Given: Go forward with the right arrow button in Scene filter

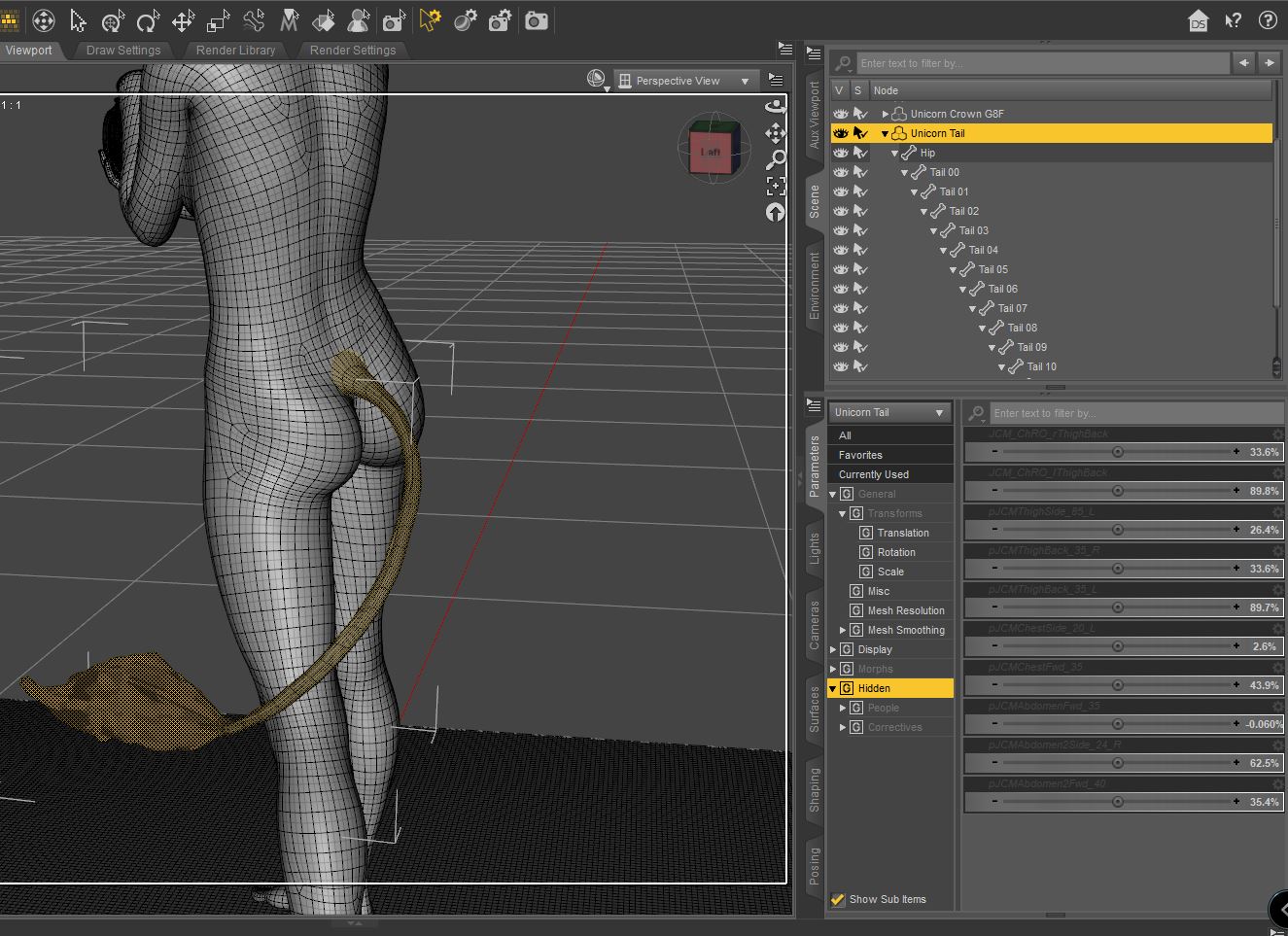Looking at the screenshot, I should (1269, 63).
